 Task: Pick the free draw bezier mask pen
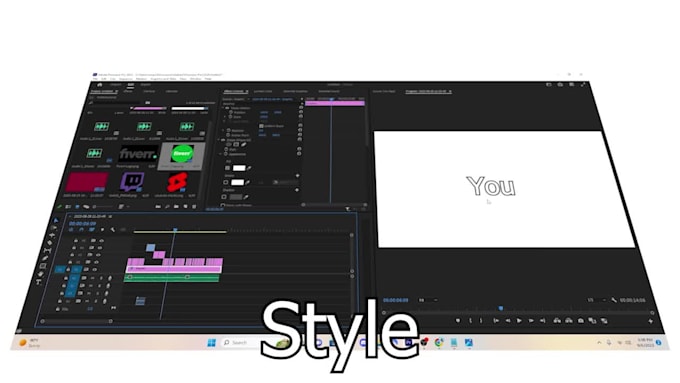(243, 144)
